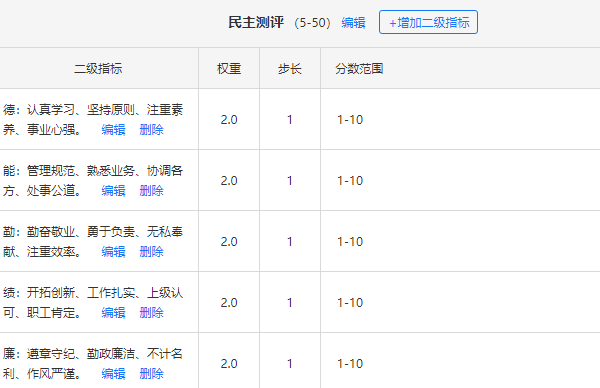Viewport: 600px width, 388px height.
Task: Click weight 2.0 in the 能 row
Action: tap(229, 181)
